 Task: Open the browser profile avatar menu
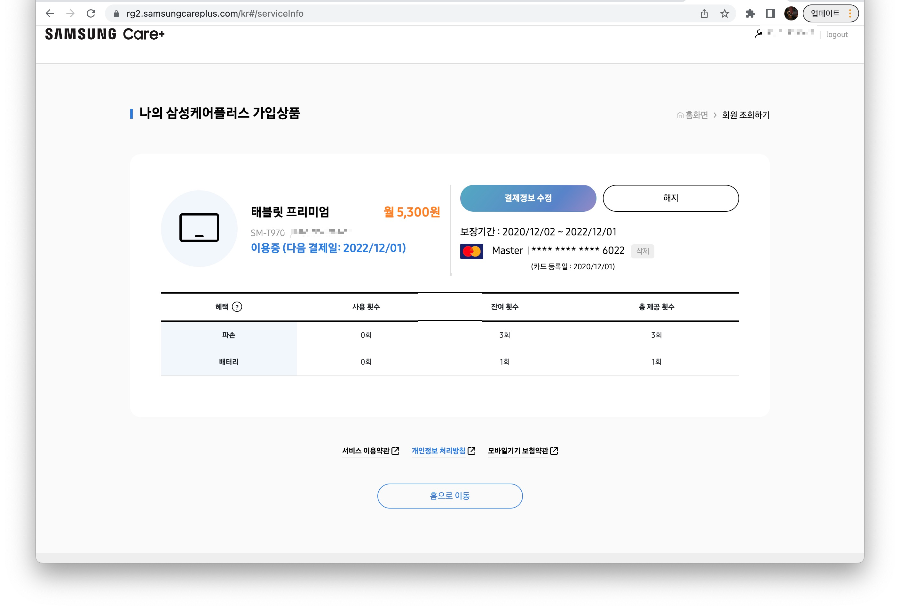click(789, 13)
